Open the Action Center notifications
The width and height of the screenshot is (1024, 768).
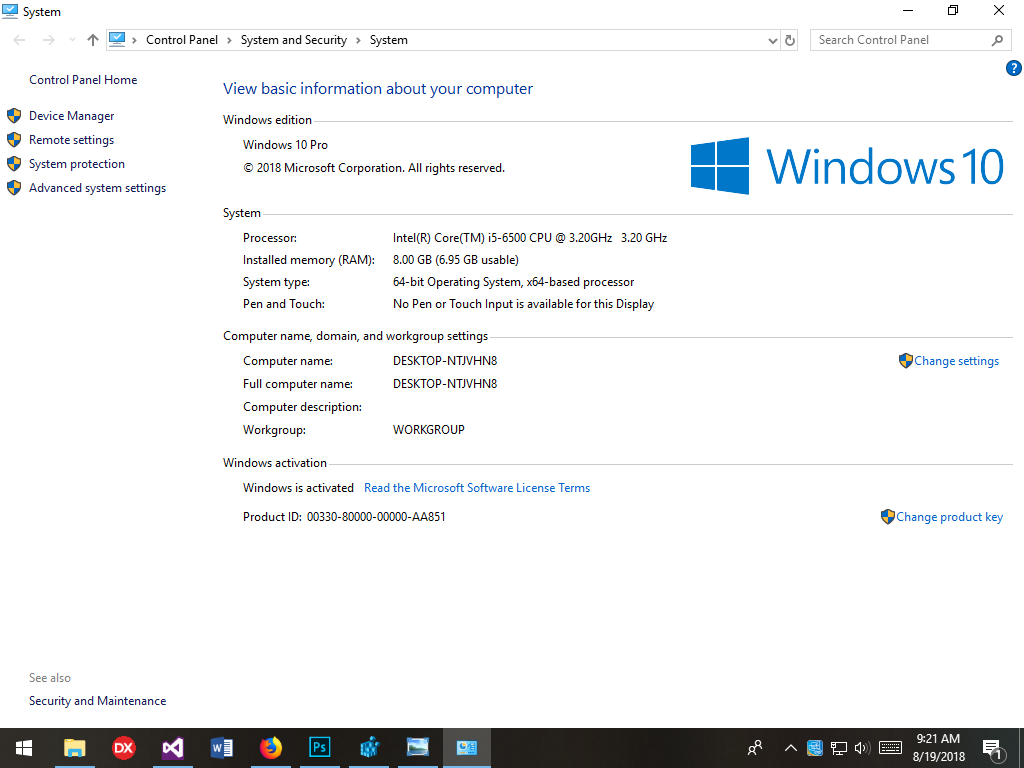[993, 748]
